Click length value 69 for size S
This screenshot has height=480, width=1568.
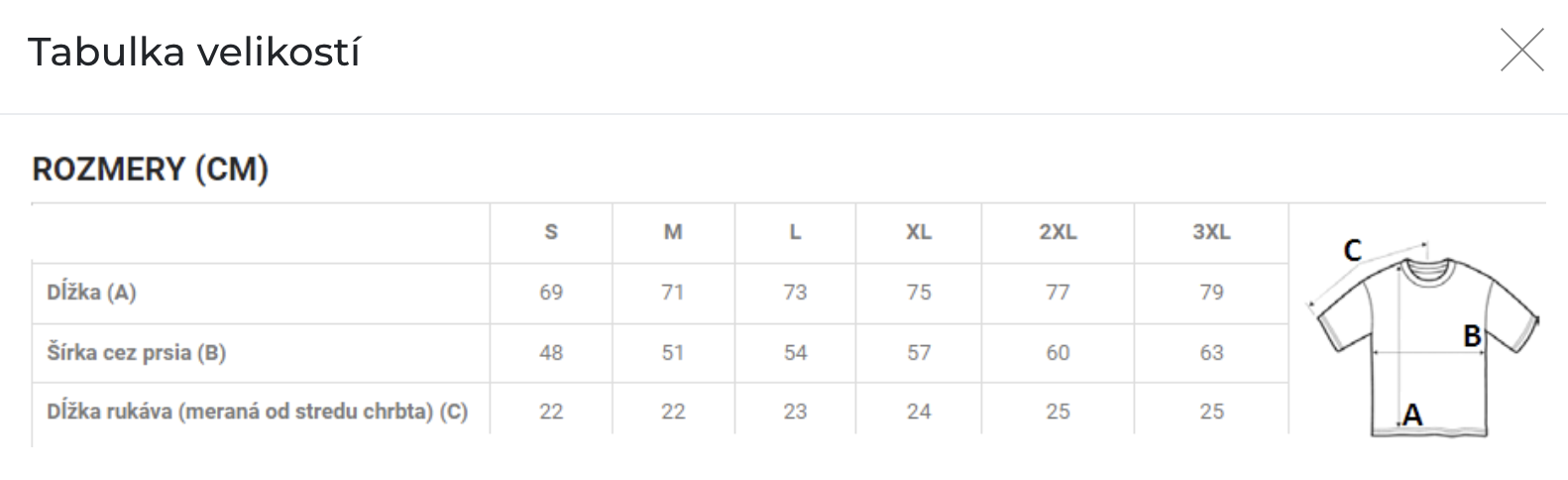coord(551,293)
